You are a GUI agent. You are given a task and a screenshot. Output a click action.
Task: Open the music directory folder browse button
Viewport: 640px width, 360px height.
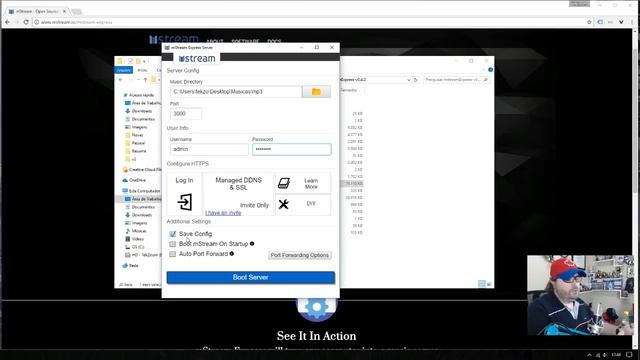coord(316,92)
